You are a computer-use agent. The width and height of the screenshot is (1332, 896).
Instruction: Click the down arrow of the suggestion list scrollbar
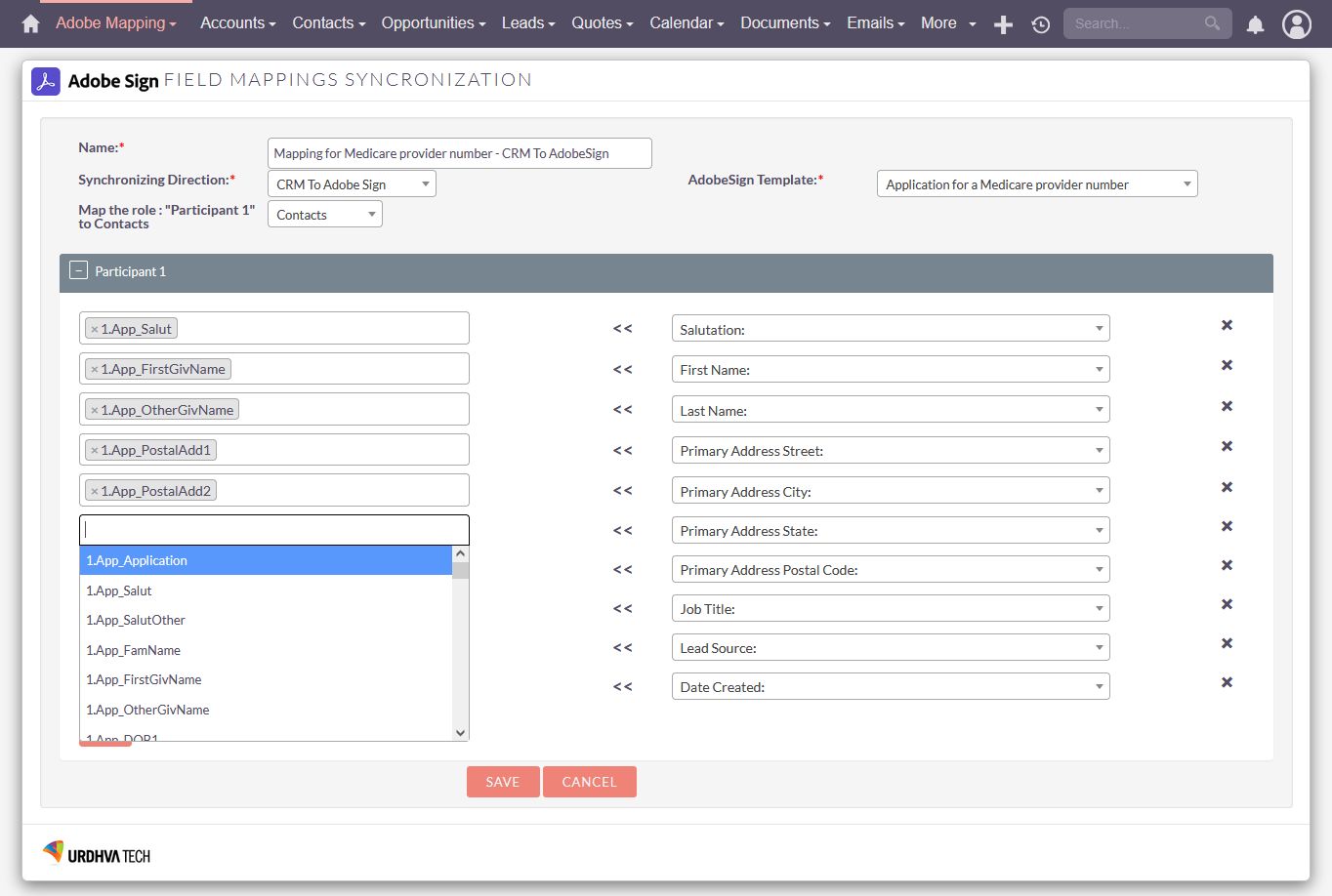point(459,732)
